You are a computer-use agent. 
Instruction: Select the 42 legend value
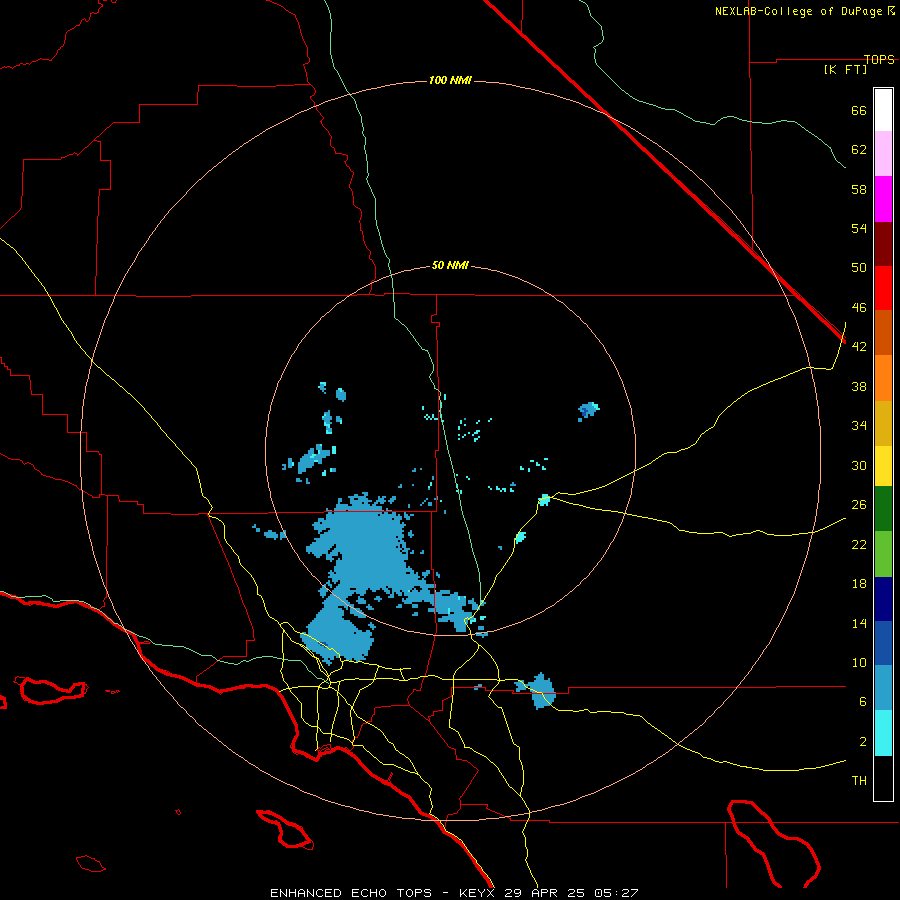859,346
